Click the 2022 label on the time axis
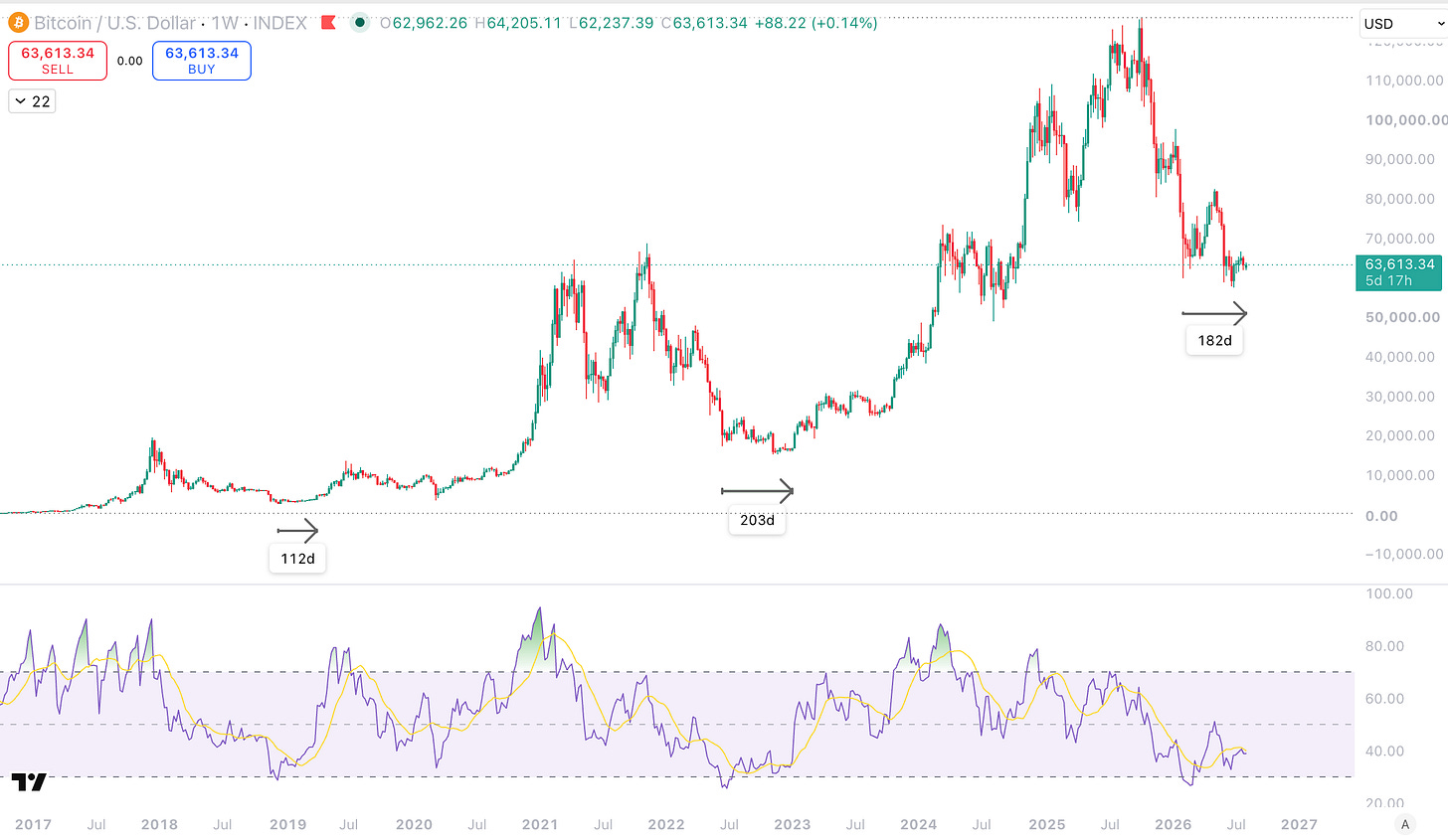This screenshot has width=1448, height=840. pos(665,824)
